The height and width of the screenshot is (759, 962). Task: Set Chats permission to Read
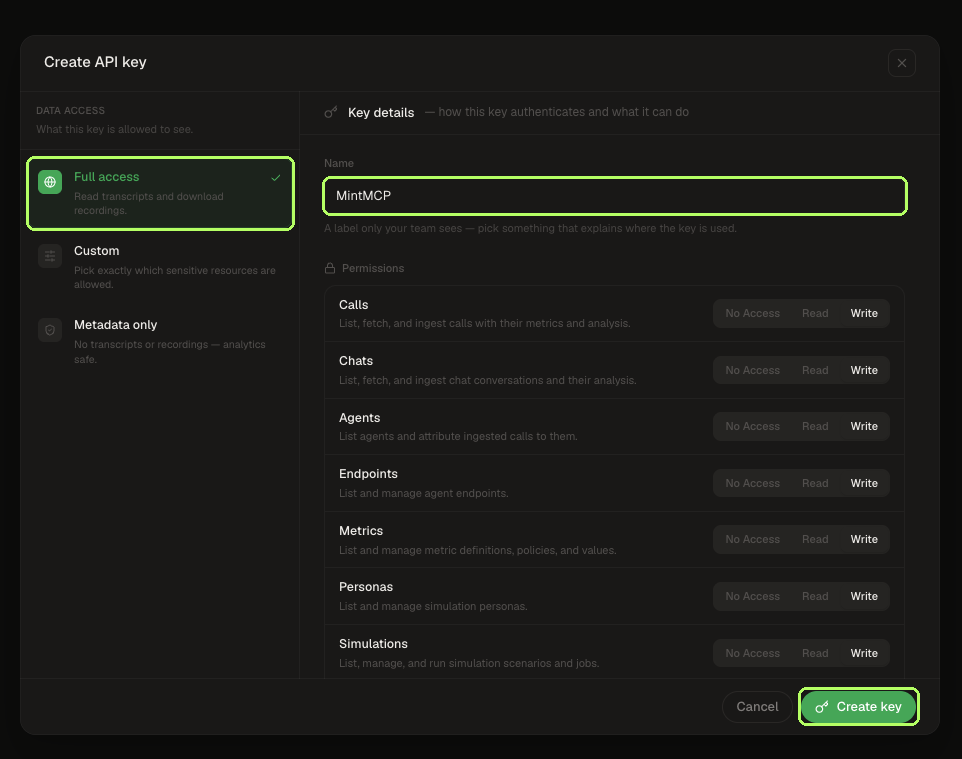[x=815, y=370]
